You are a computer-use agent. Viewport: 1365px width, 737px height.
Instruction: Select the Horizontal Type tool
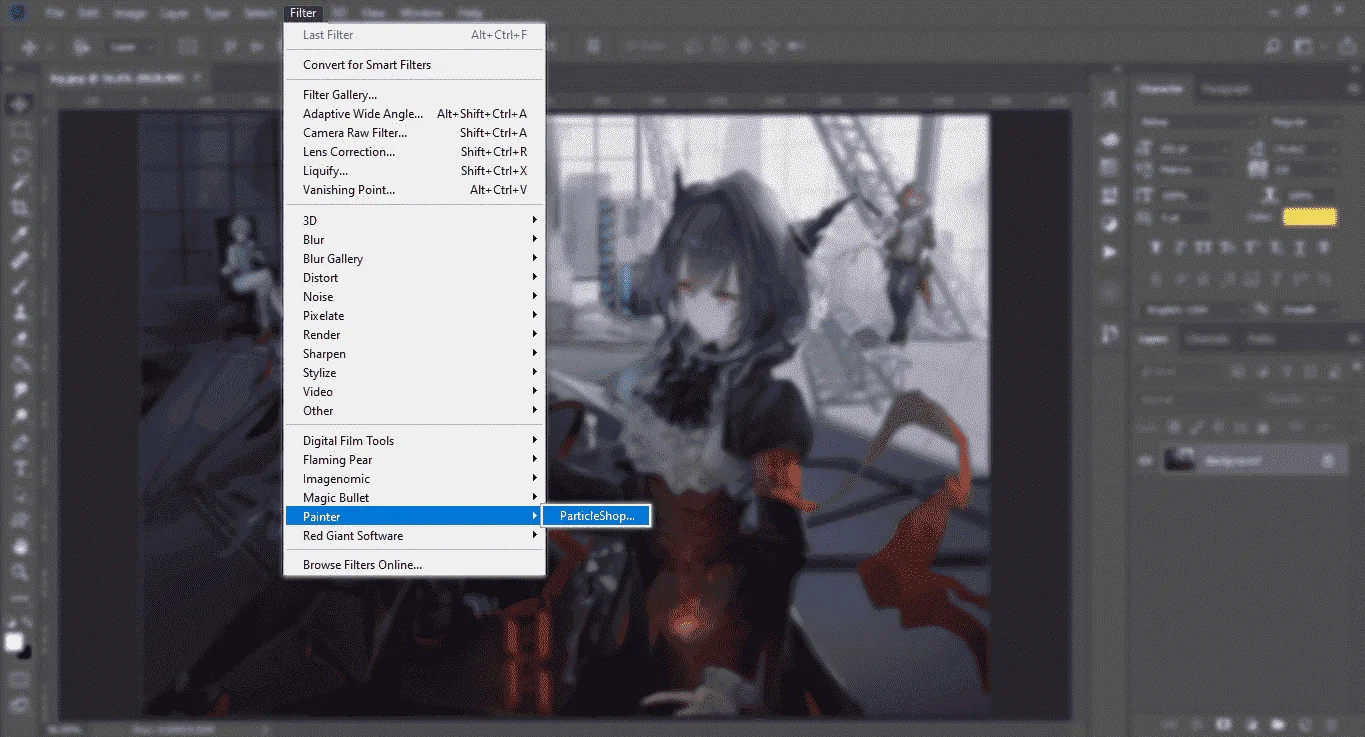pyautogui.click(x=19, y=468)
